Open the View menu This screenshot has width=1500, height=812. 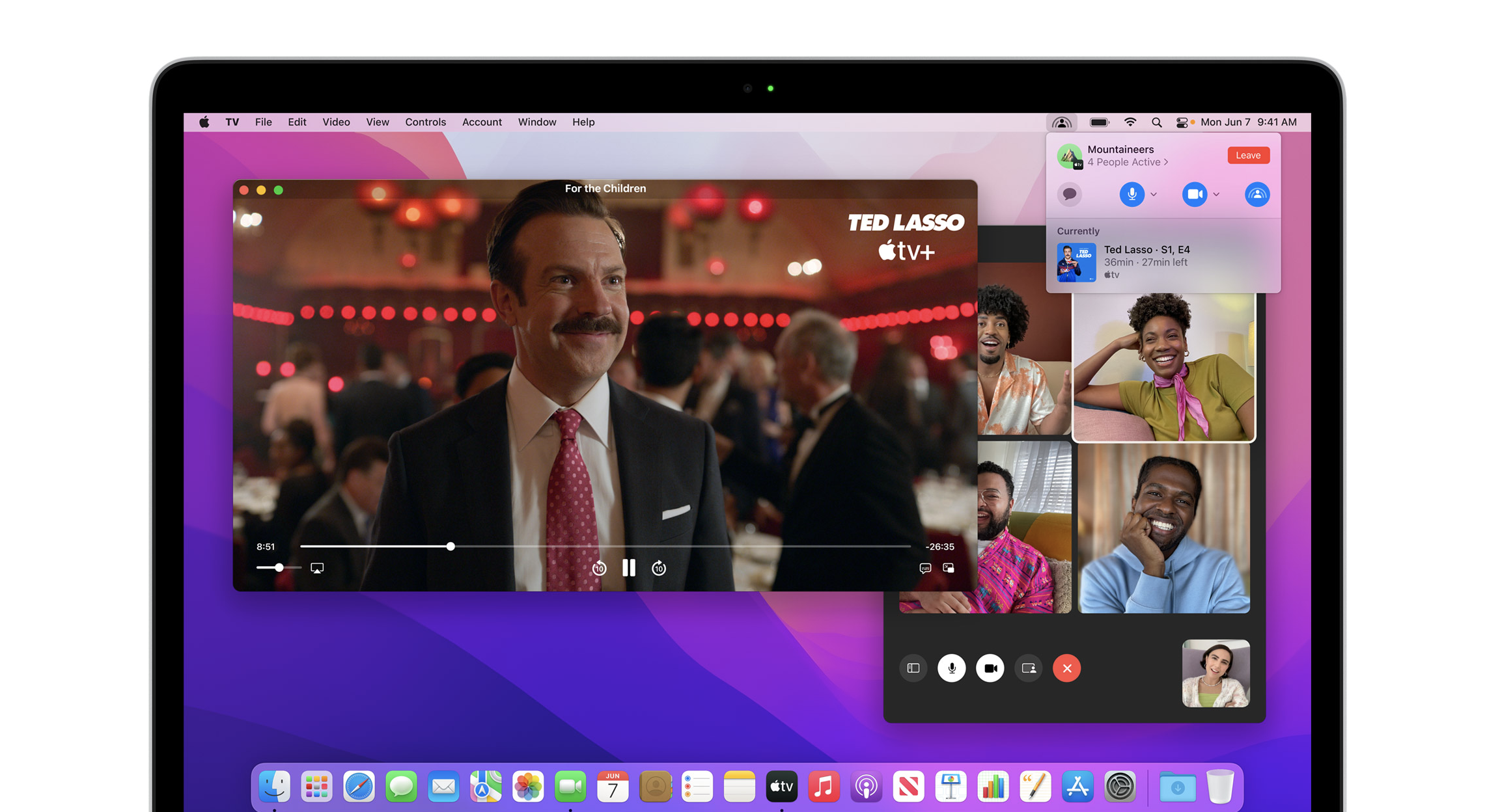click(x=378, y=122)
